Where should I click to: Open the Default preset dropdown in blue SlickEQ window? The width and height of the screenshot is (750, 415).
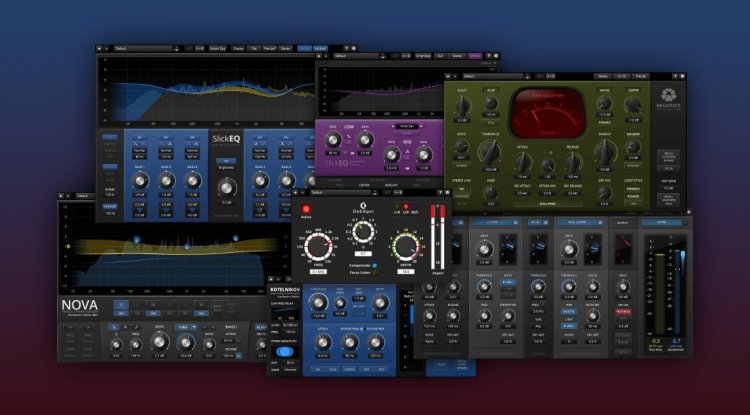pyautogui.click(x=143, y=48)
